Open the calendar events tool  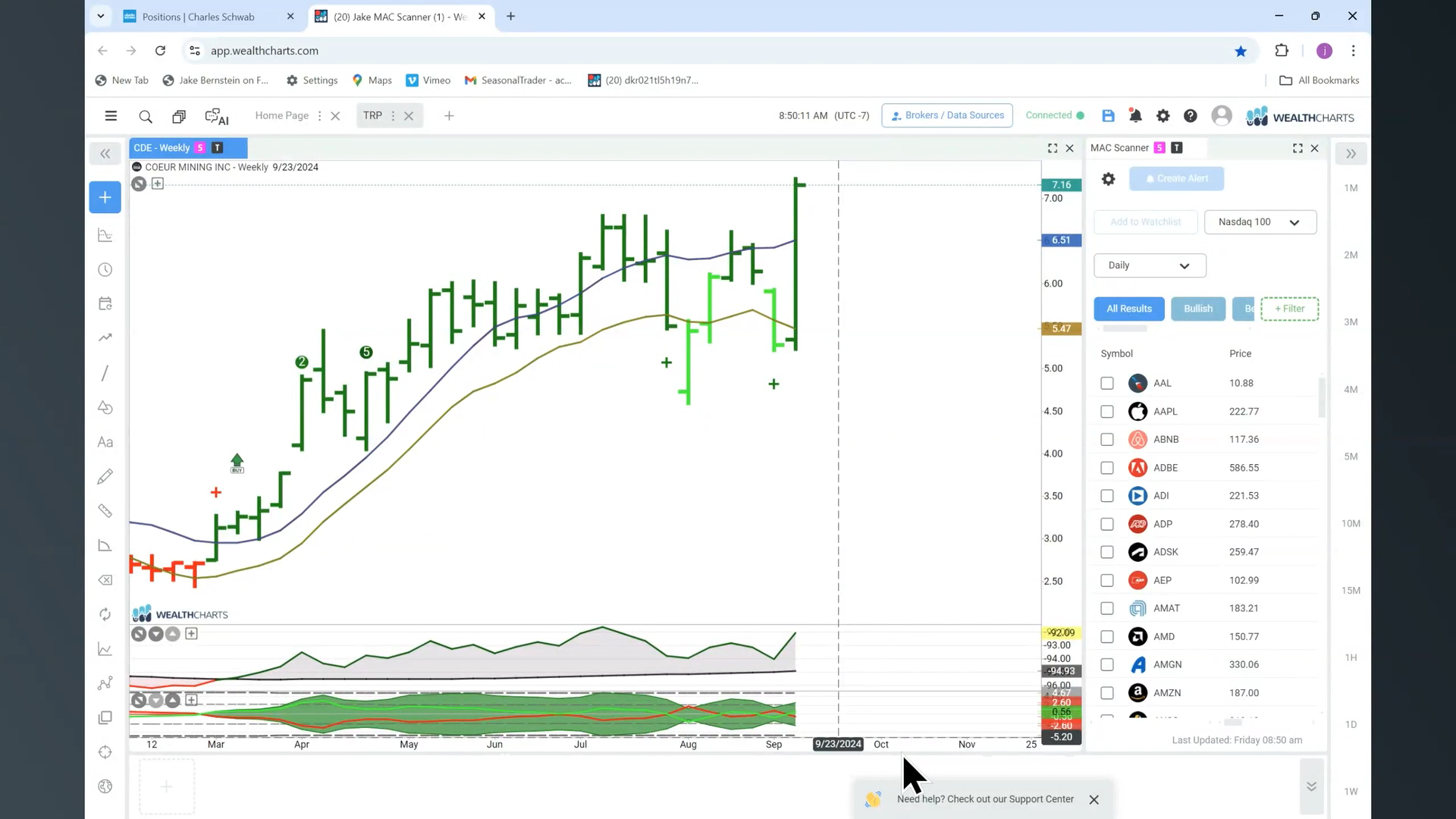(105, 304)
